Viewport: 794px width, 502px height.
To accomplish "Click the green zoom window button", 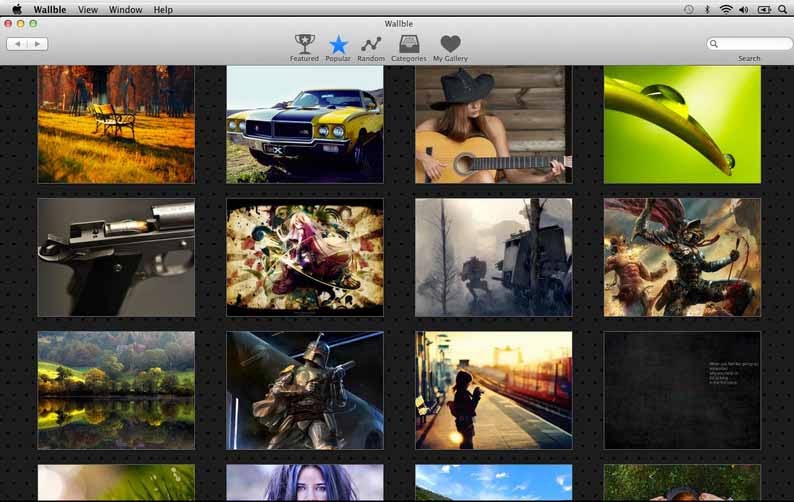I will [33, 23].
